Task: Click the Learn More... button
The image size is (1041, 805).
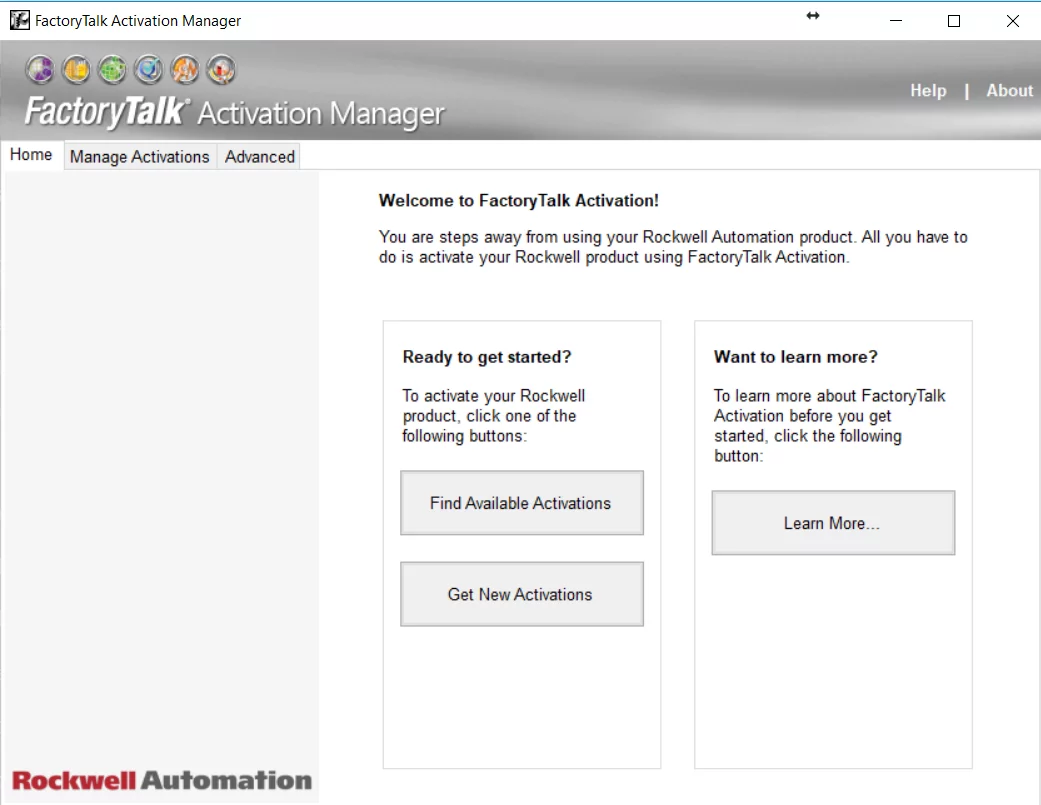Action: coord(833,523)
